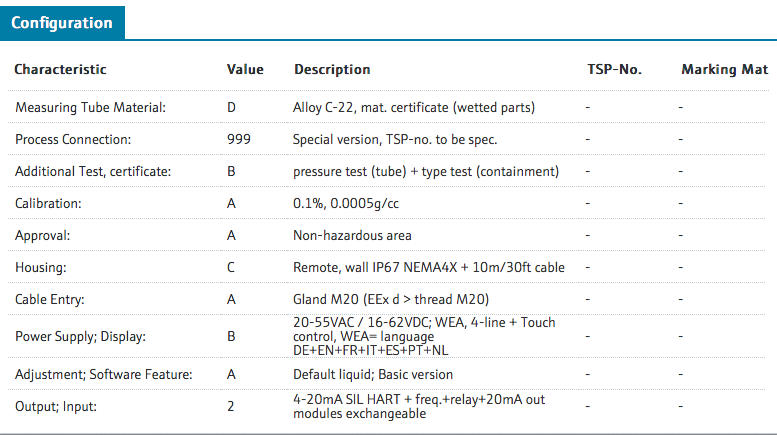Select the Measuring Tube Material row label

91,108
